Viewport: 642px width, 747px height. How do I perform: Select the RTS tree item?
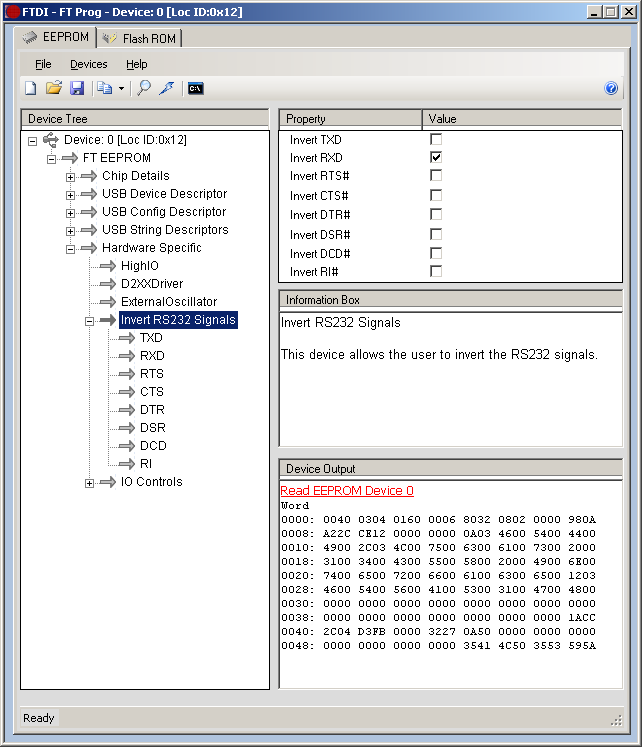point(151,374)
